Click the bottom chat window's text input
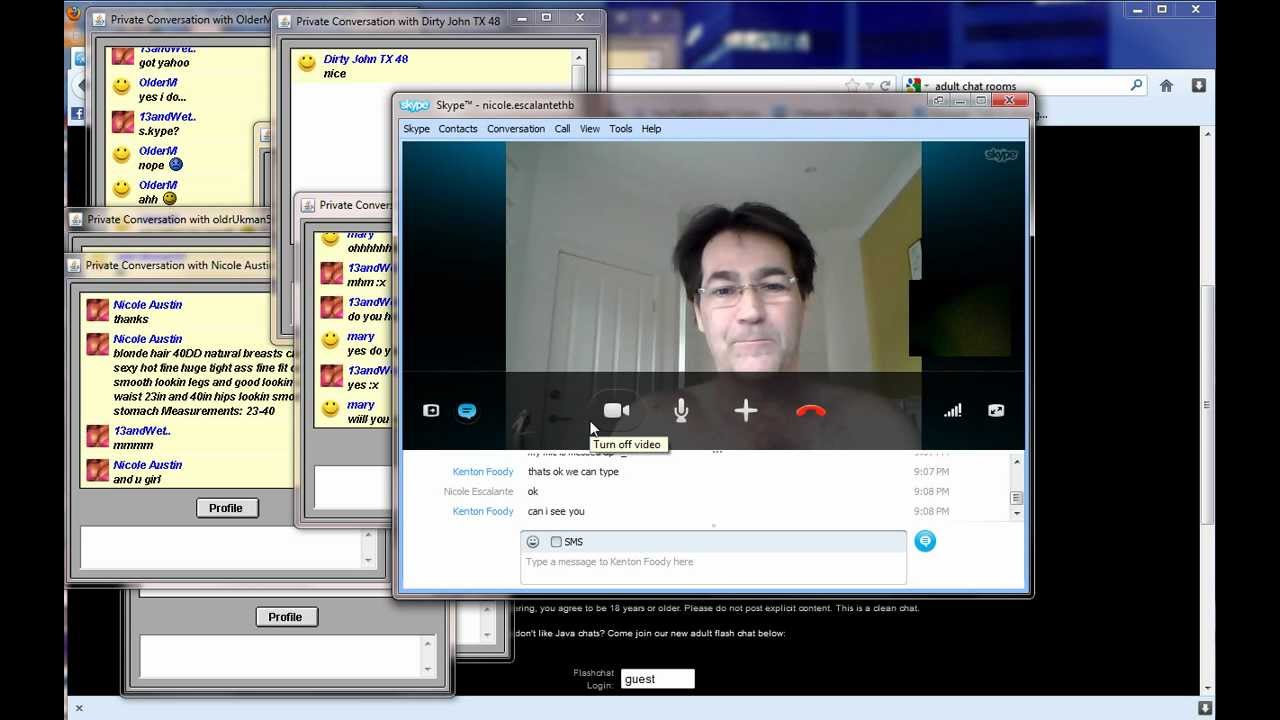1280x720 pixels. 279,657
